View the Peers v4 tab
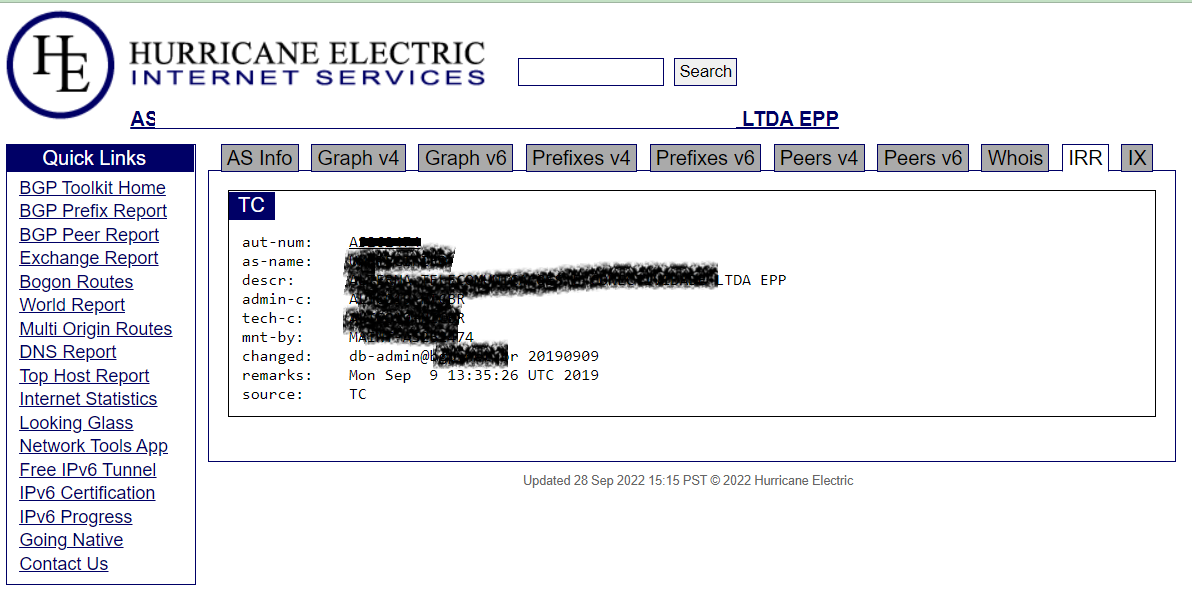The height and width of the screenshot is (599, 1192). (x=819, y=158)
